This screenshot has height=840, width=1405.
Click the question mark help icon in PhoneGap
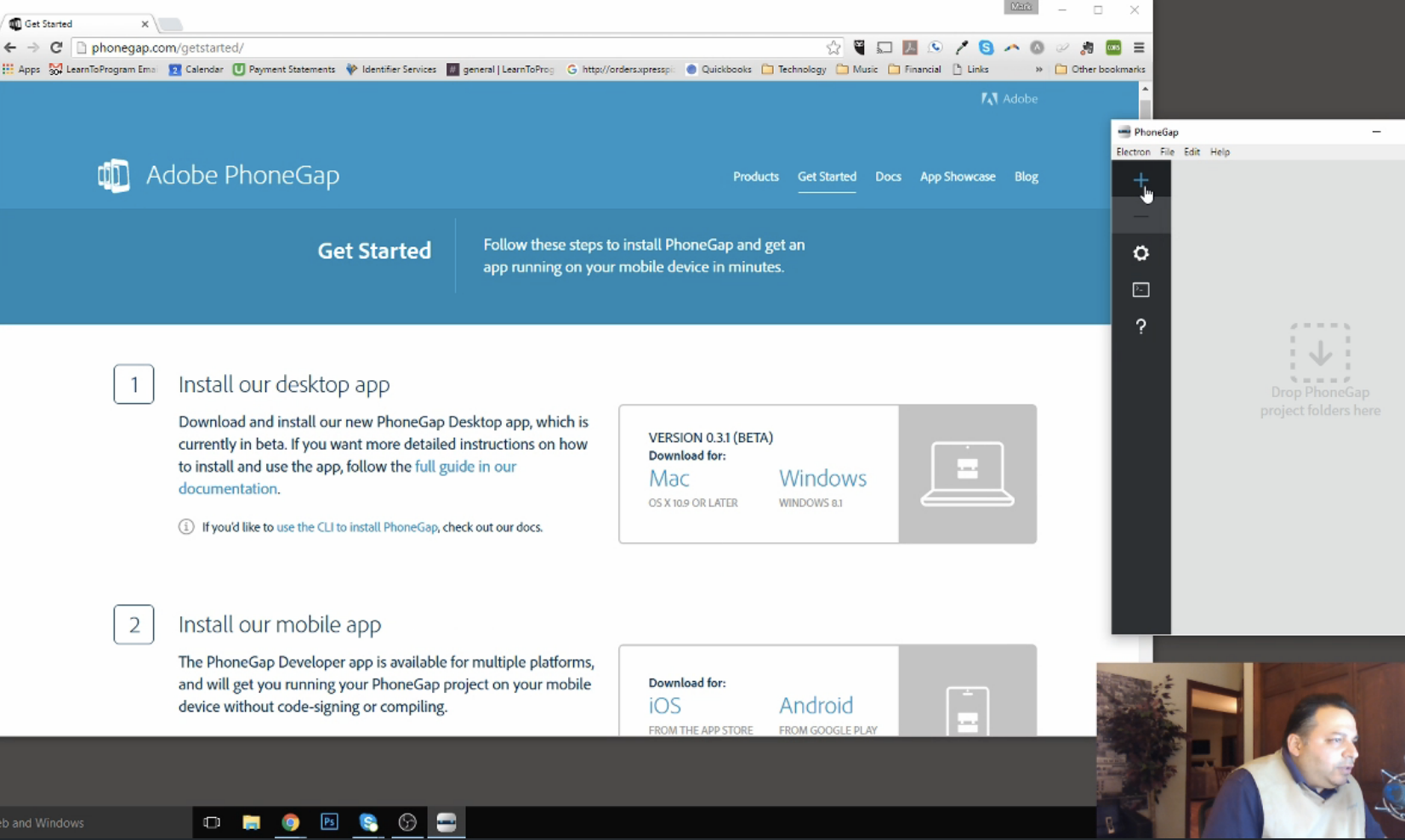click(x=1140, y=326)
